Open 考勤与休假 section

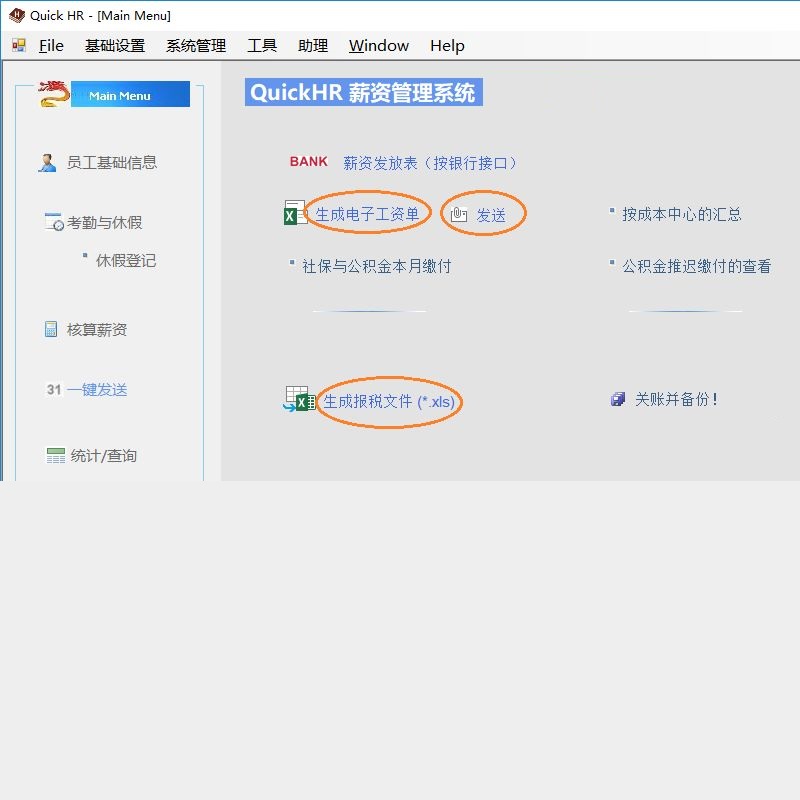(105, 222)
